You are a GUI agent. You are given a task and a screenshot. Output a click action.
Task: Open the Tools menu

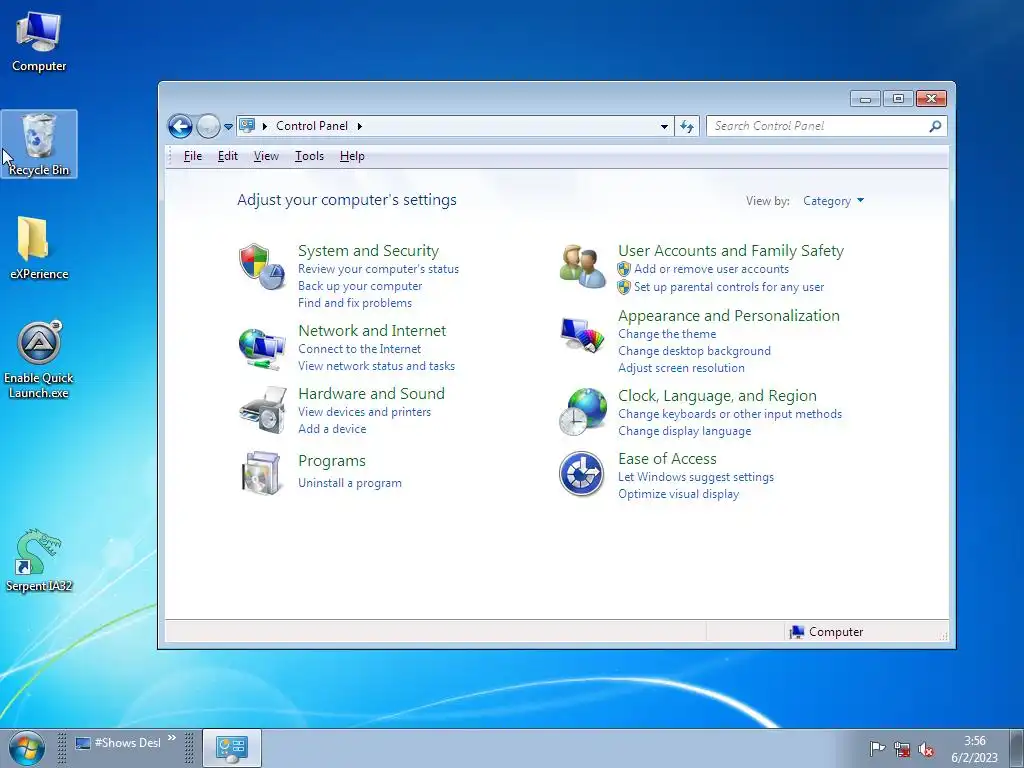tap(309, 156)
